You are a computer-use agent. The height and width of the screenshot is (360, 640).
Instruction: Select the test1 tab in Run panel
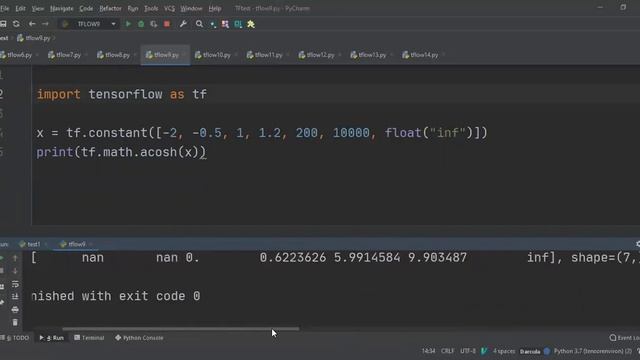pos(30,244)
